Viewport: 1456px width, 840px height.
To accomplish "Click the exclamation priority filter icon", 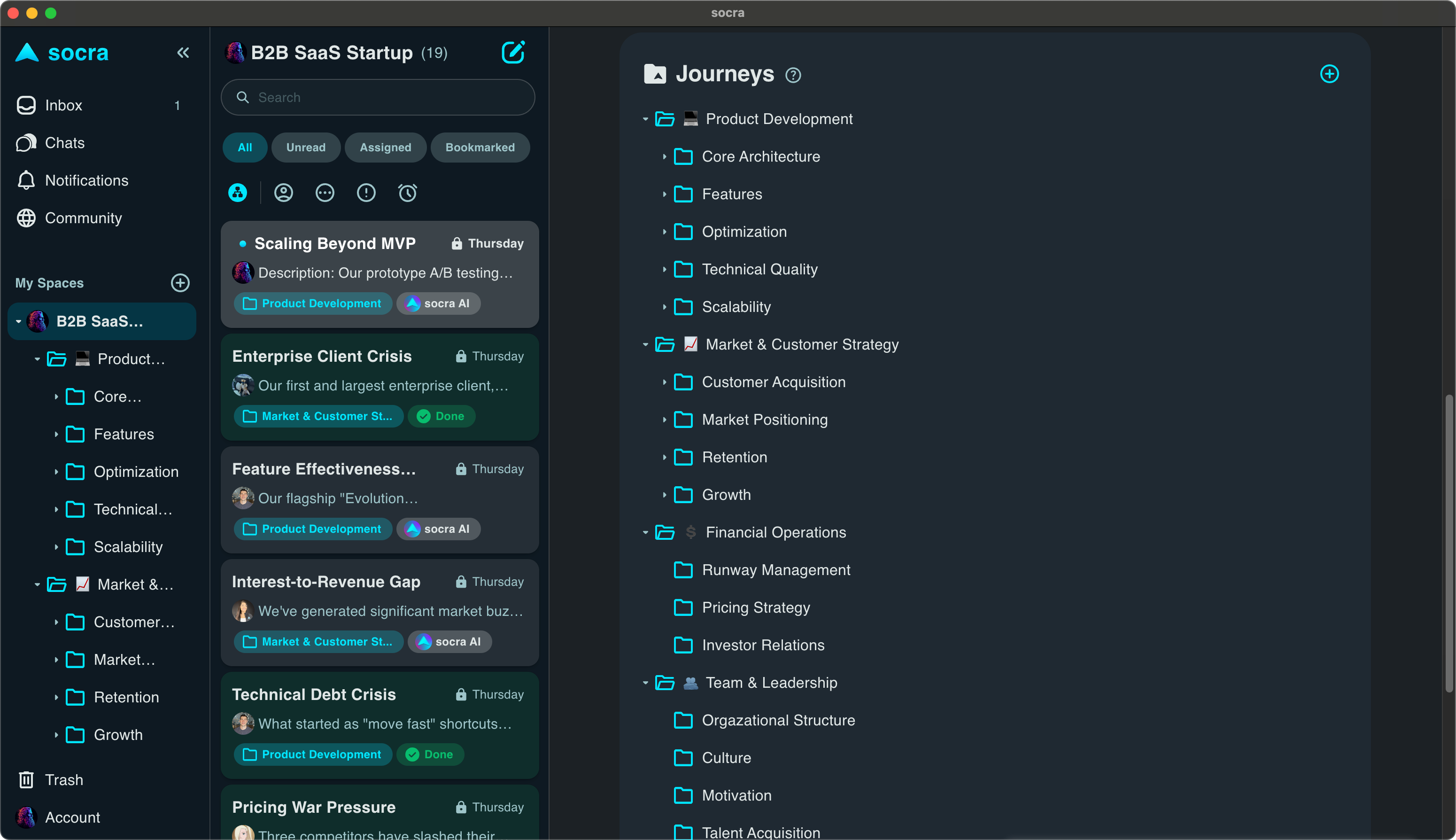I will click(366, 193).
